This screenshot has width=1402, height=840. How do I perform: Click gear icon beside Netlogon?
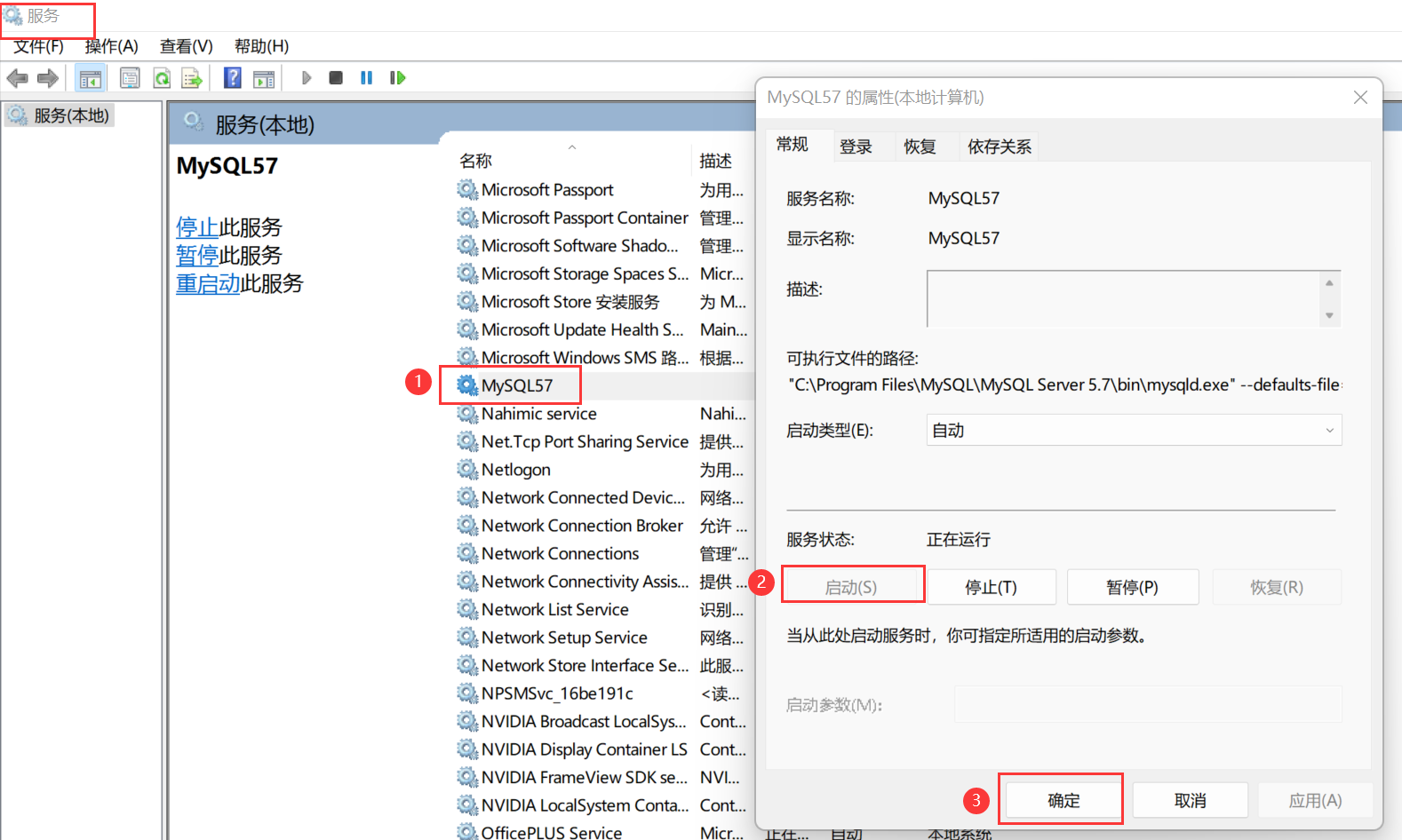click(467, 469)
